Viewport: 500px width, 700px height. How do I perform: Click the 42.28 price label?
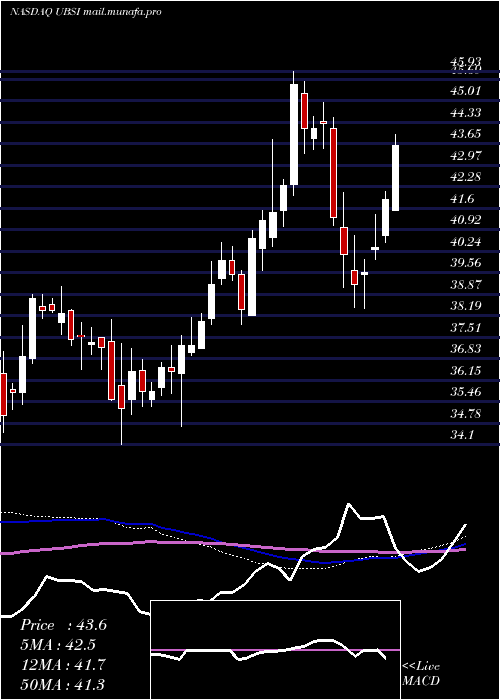tap(465, 177)
